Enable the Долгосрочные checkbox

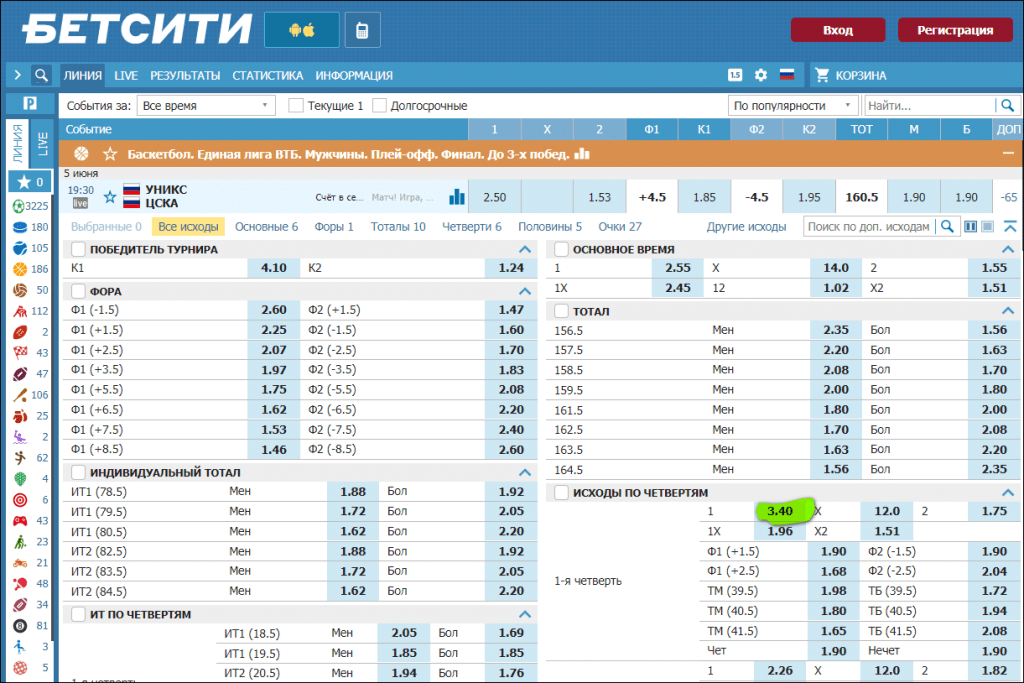(380, 105)
